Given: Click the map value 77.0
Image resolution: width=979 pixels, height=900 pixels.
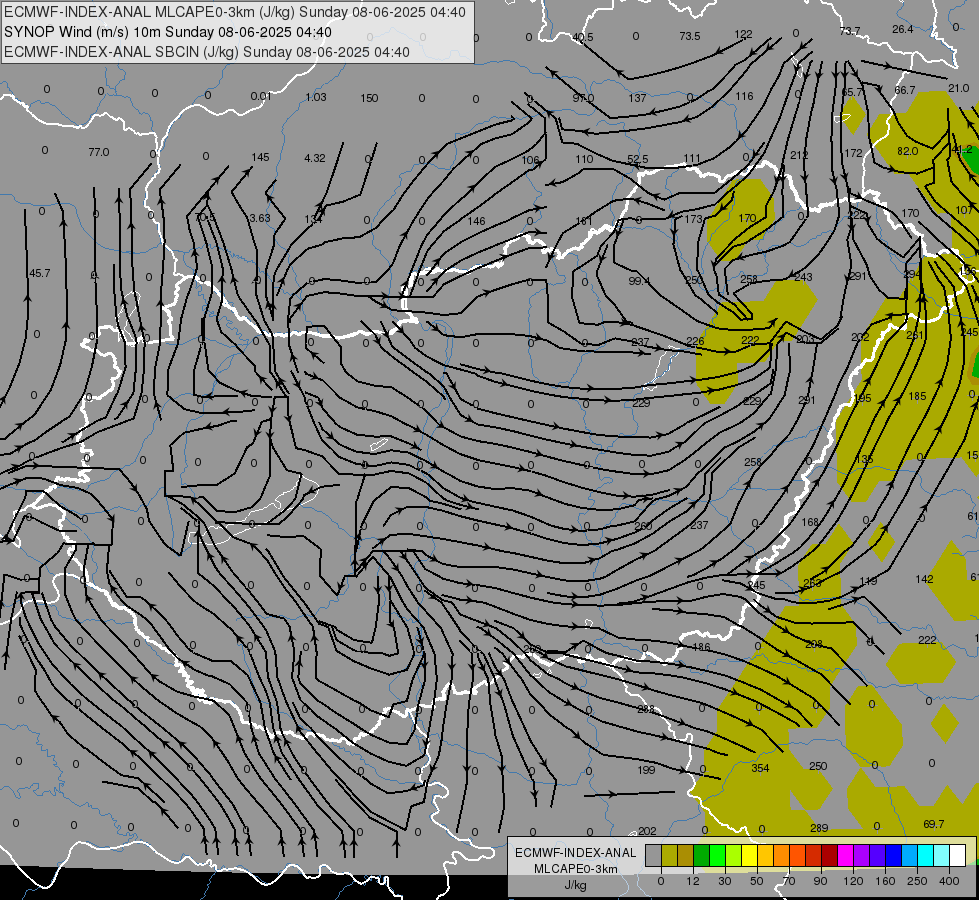Looking at the screenshot, I should [x=99, y=152].
